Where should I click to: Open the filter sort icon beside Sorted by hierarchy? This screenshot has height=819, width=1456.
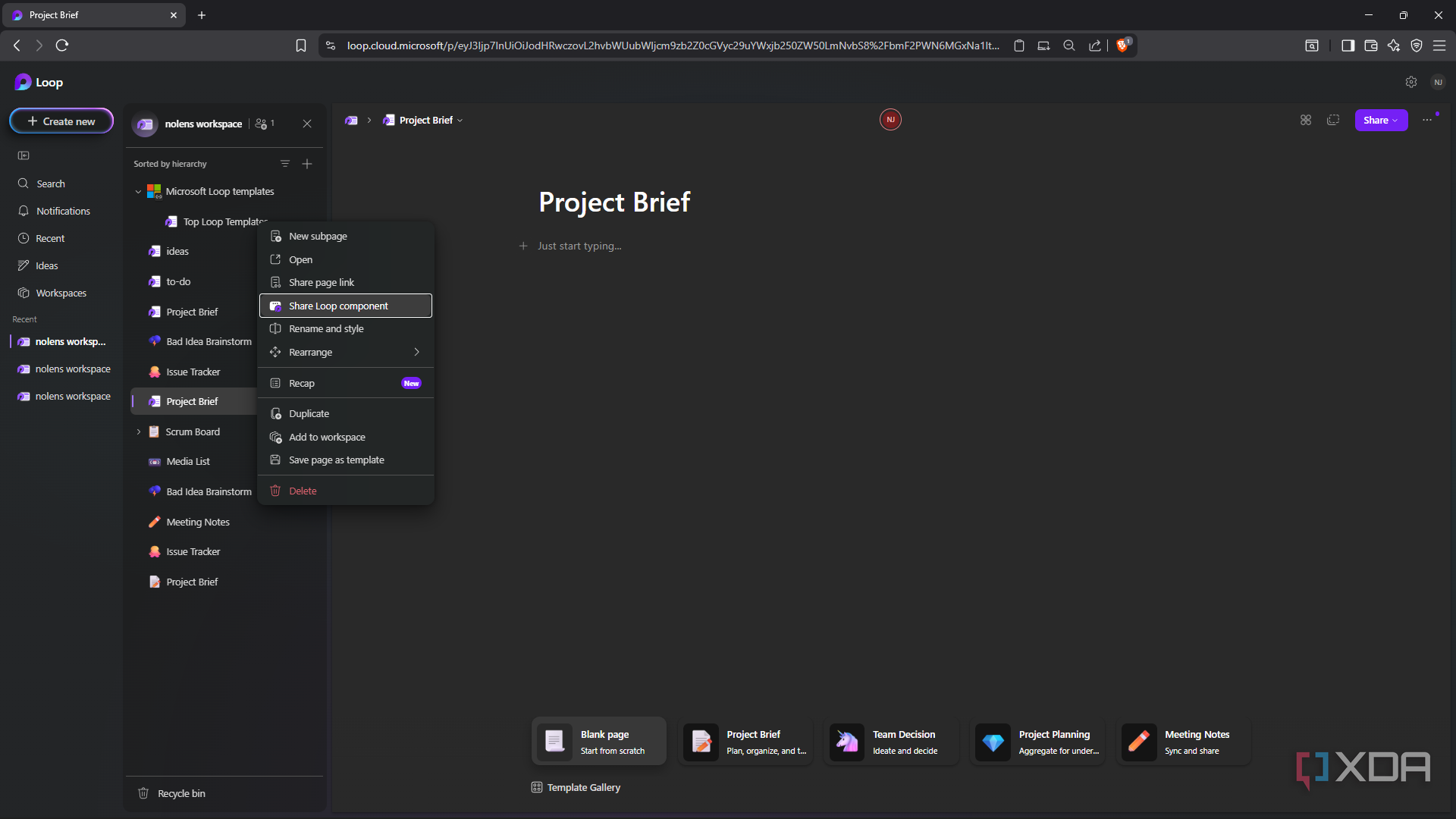tap(285, 164)
